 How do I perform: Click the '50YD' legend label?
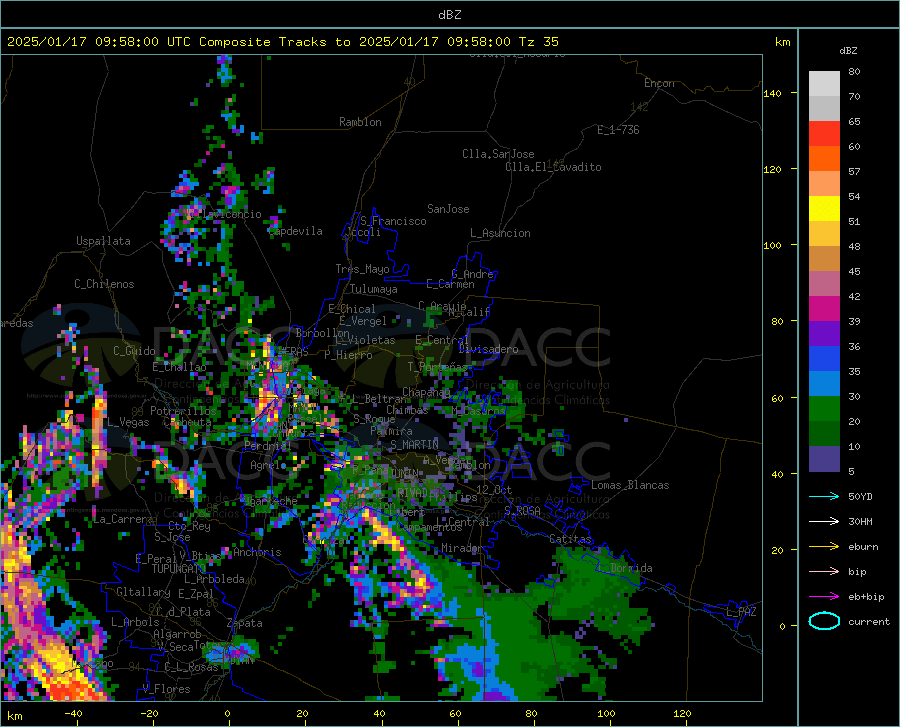point(860,496)
